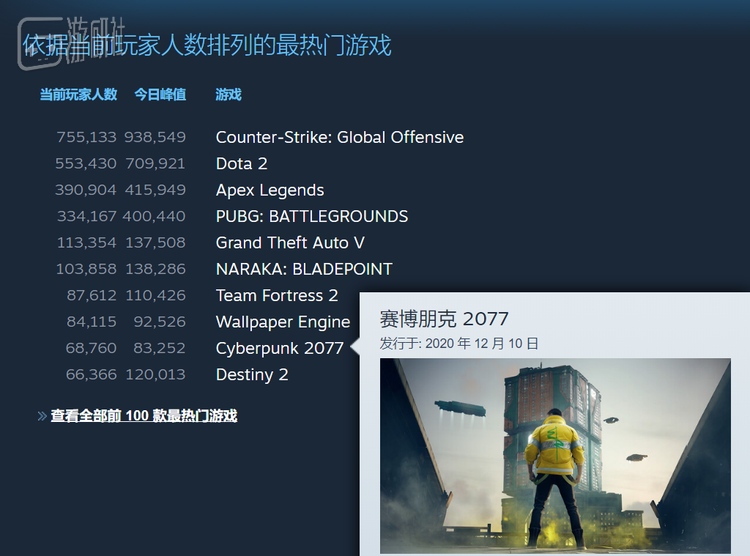Viewport: 750px width, 556px height.
Task: Open Wallpaper Engine entry
Action: pyautogui.click(x=283, y=322)
